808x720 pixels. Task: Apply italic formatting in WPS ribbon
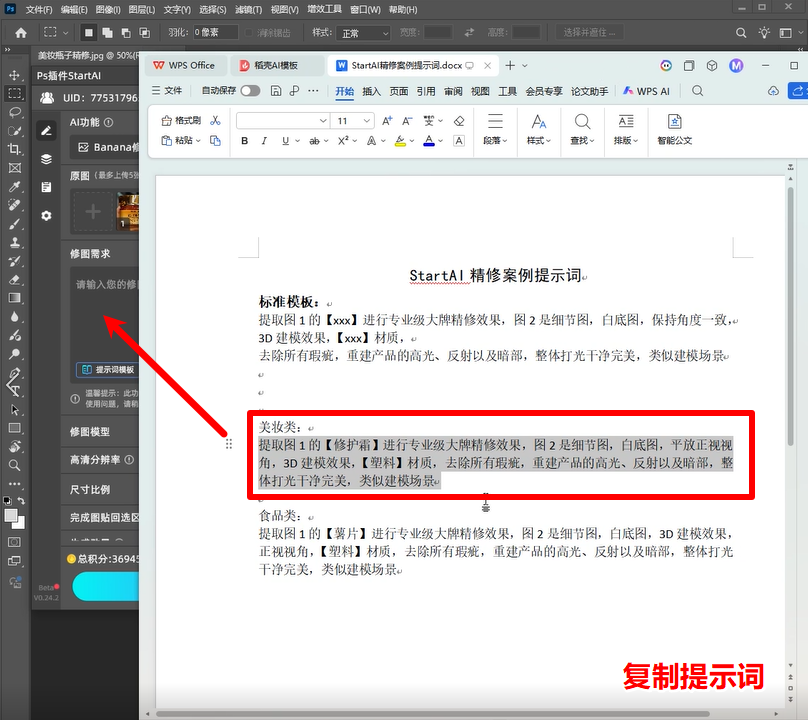point(264,141)
